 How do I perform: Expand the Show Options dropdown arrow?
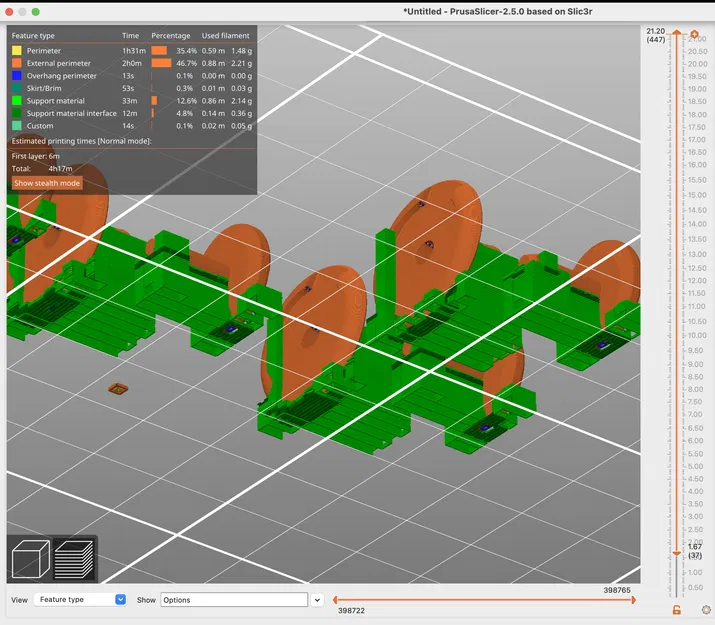[317, 600]
